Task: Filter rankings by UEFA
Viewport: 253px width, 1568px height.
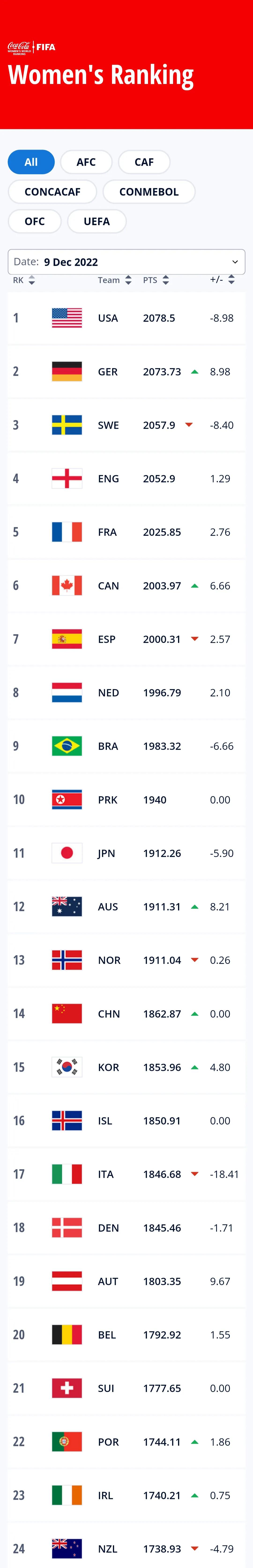Action: click(97, 222)
